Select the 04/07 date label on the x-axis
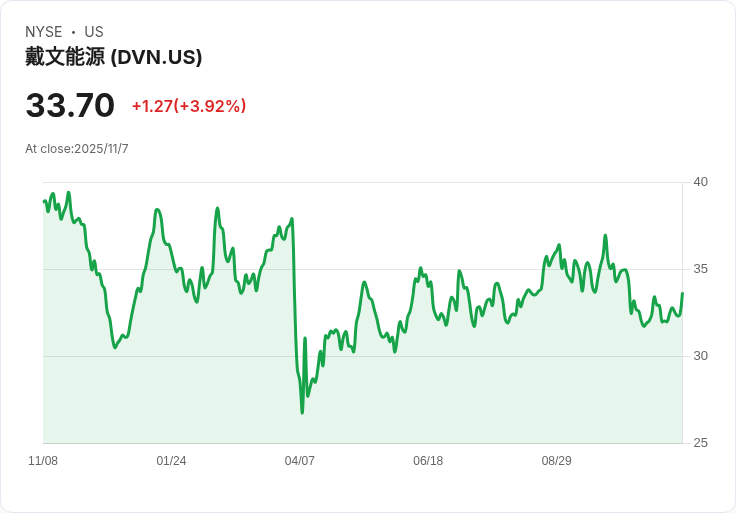Viewport: 736px width, 513px height. tap(299, 461)
